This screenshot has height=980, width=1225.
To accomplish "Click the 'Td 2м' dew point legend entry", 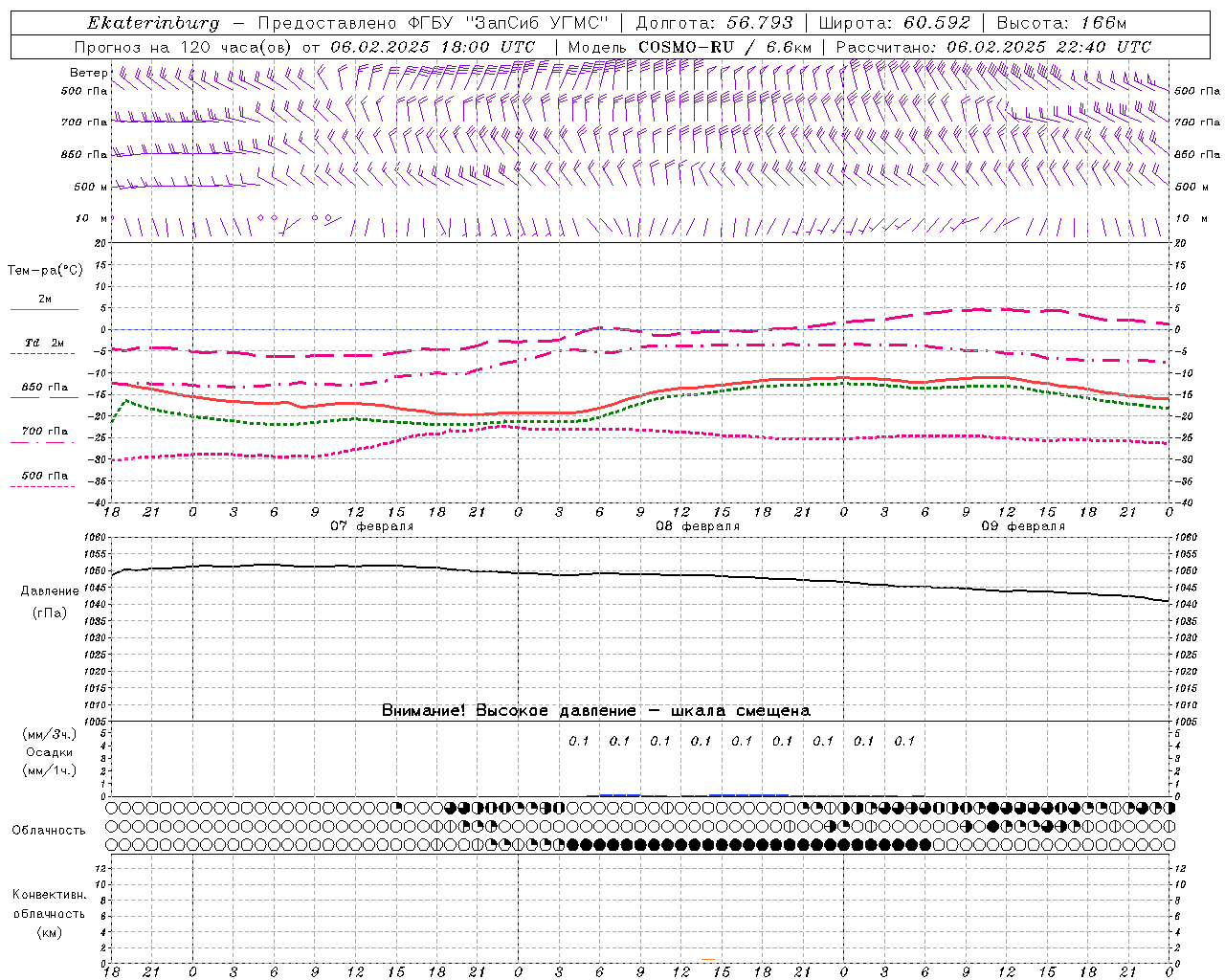I will pyautogui.click(x=44, y=343).
